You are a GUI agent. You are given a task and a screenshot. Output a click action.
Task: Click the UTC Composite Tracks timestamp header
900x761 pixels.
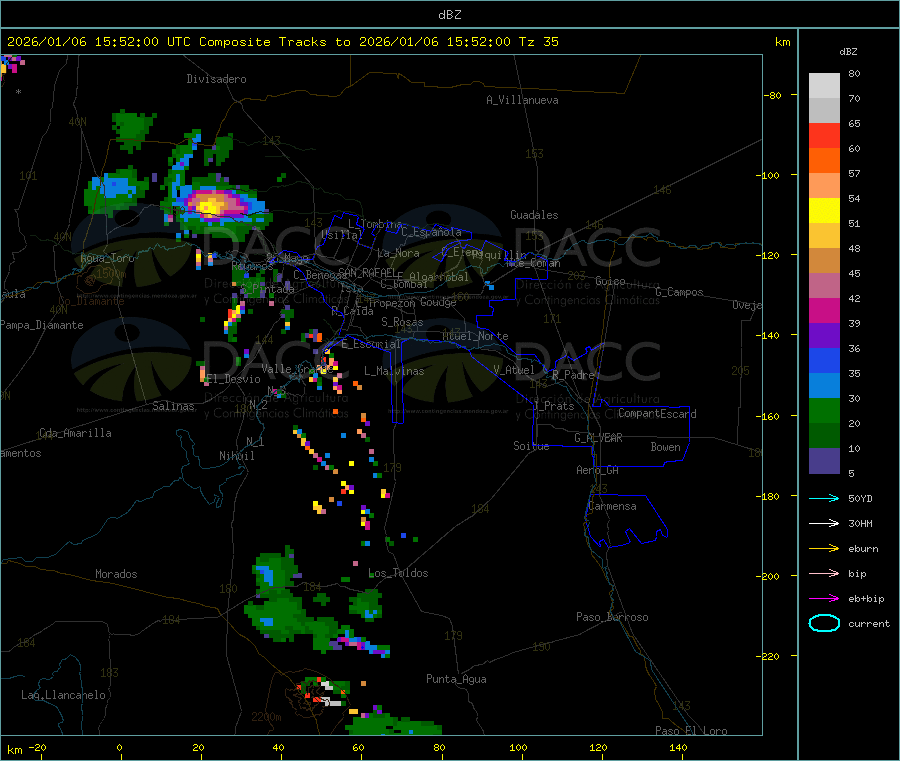click(283, 41)
